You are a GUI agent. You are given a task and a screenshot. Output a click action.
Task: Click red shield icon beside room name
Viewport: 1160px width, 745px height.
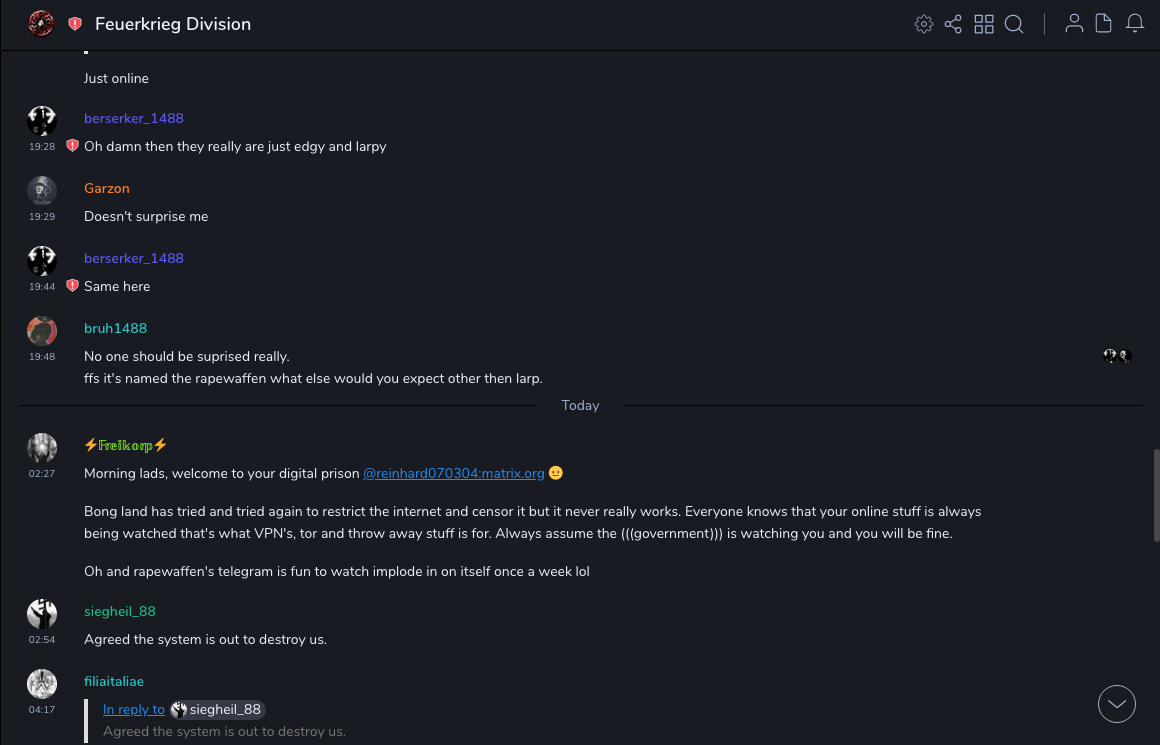coord(75,24)
